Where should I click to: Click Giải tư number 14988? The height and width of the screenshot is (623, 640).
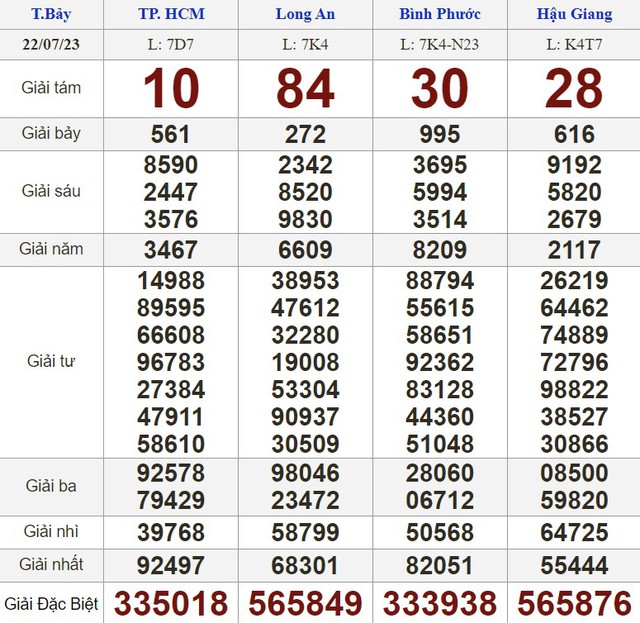(x=171, y=281)
